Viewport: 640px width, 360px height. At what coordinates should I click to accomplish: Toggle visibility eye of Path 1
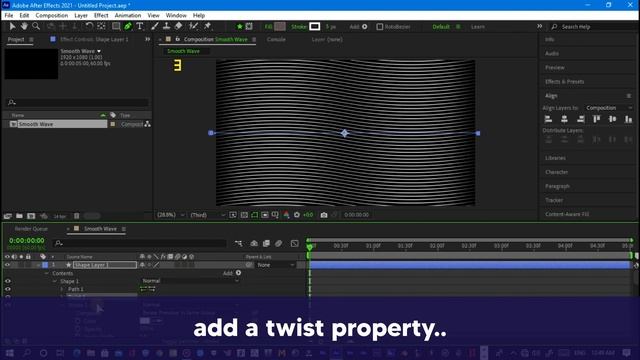click(7, 289)
